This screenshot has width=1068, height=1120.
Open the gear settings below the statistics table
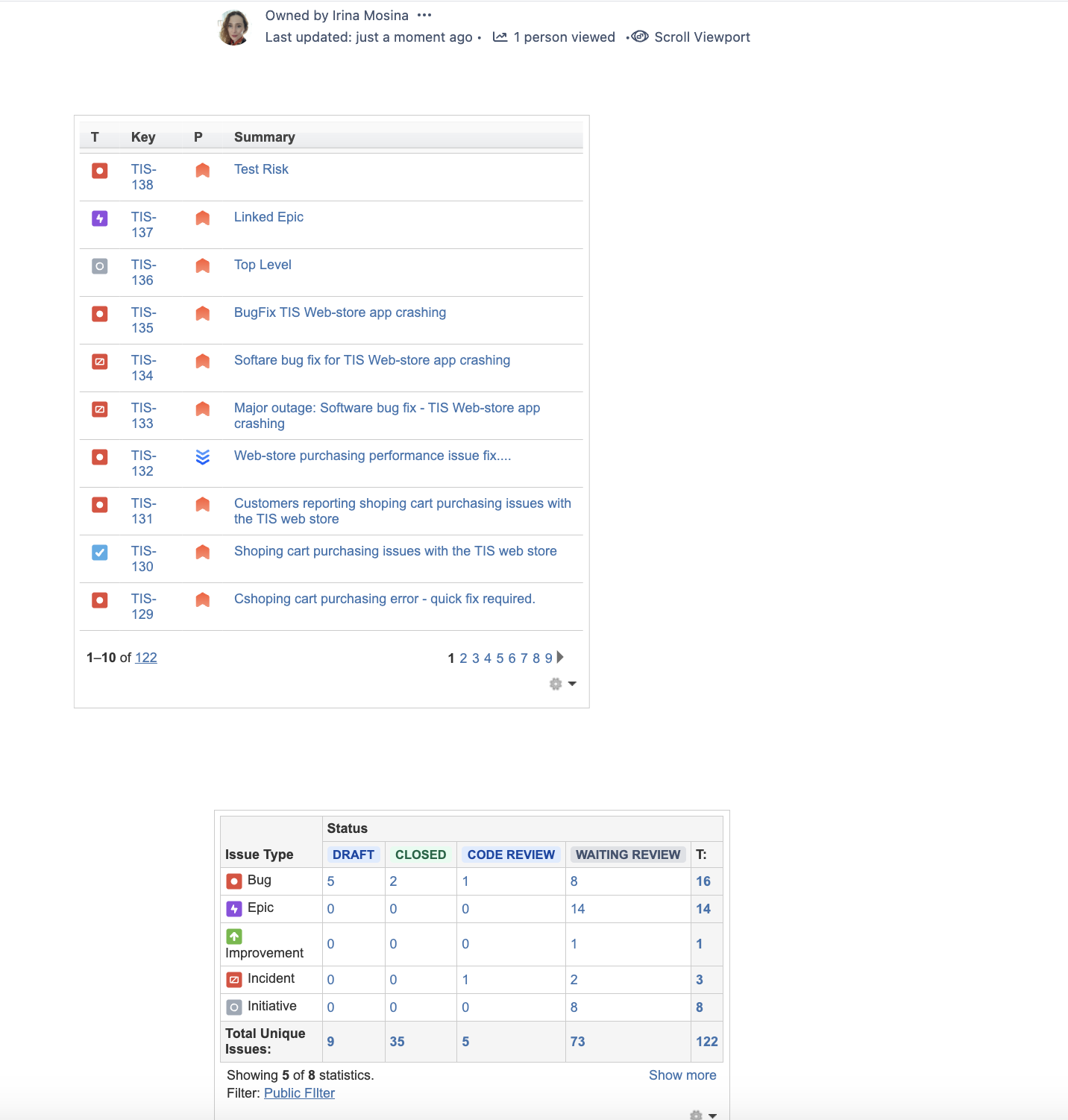696,1114
